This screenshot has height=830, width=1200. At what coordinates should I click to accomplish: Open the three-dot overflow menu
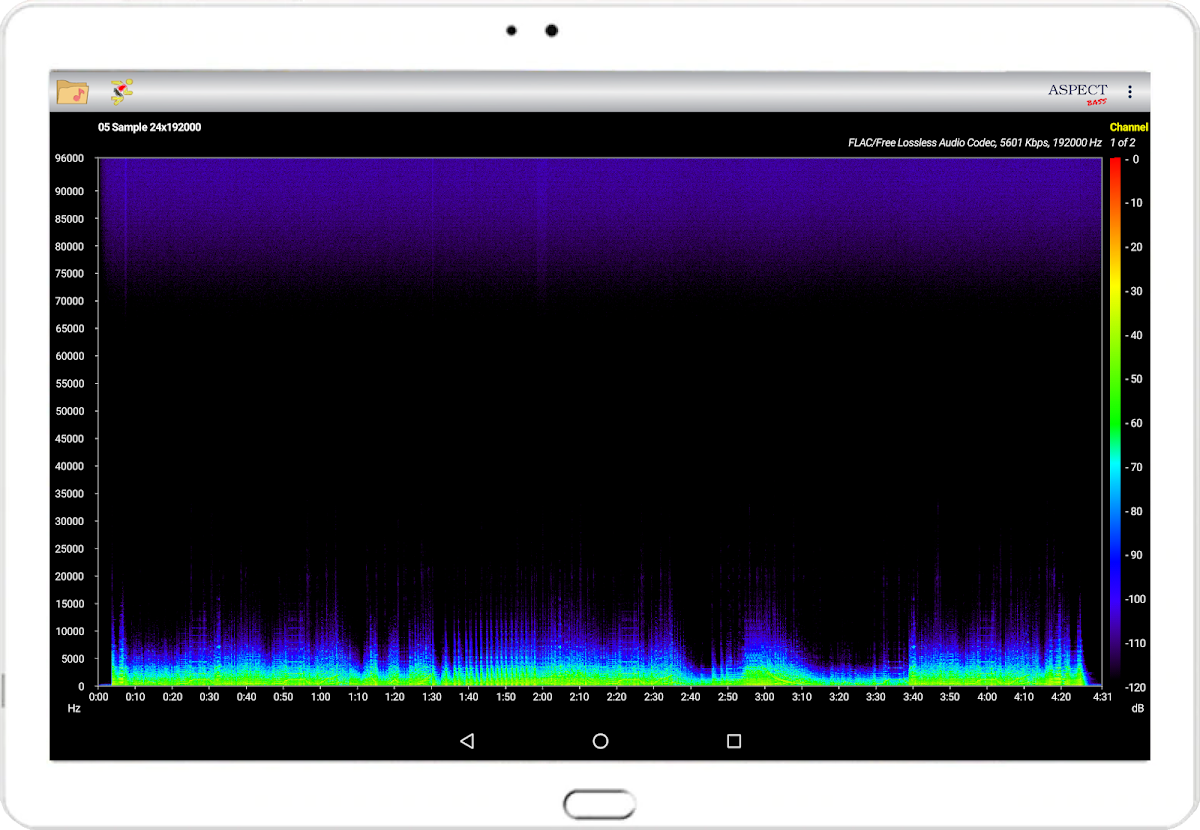1130,92
